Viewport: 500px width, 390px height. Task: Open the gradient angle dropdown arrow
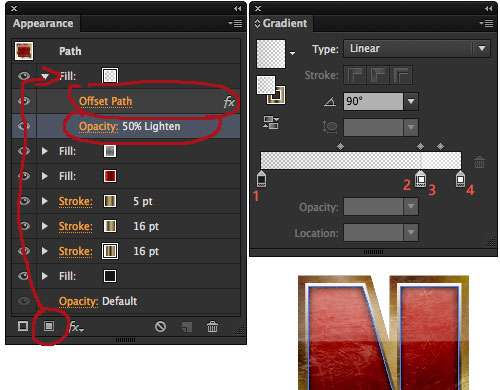click(411, 101)
